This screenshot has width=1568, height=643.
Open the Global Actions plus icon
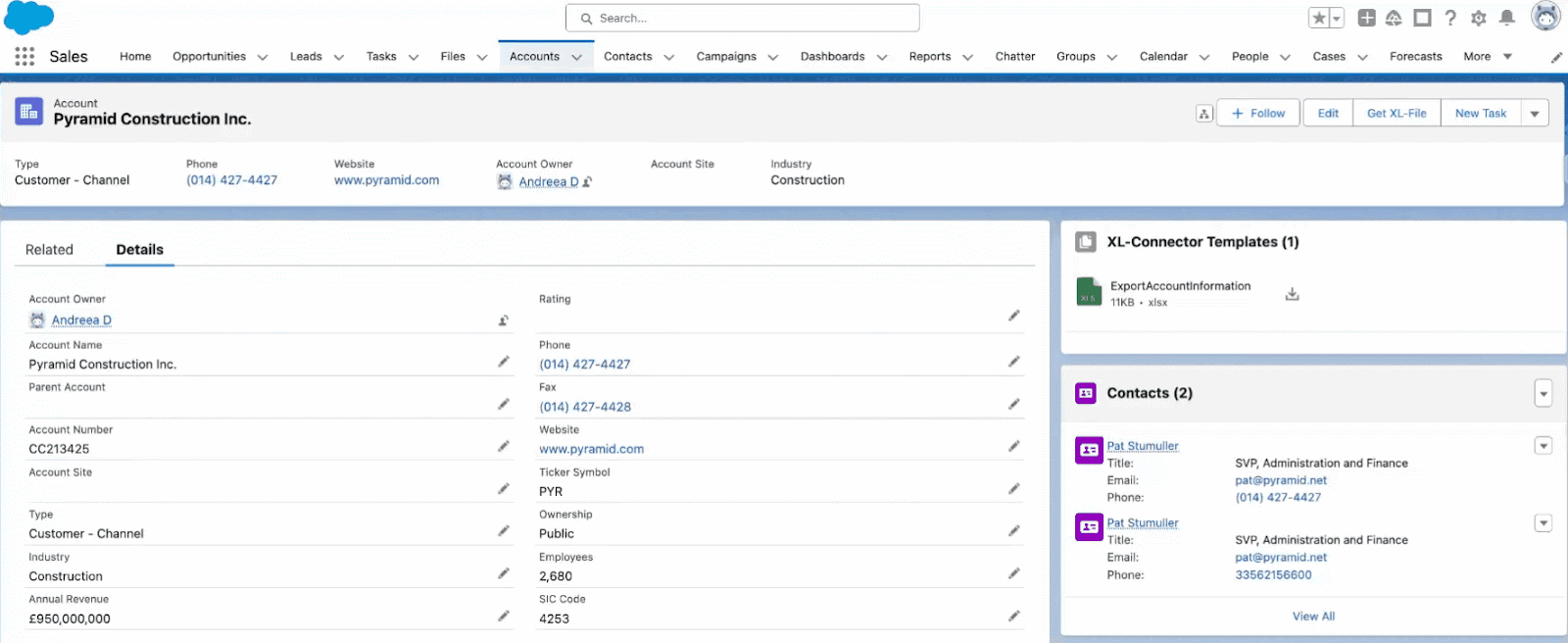click(x=1367, y=18)
